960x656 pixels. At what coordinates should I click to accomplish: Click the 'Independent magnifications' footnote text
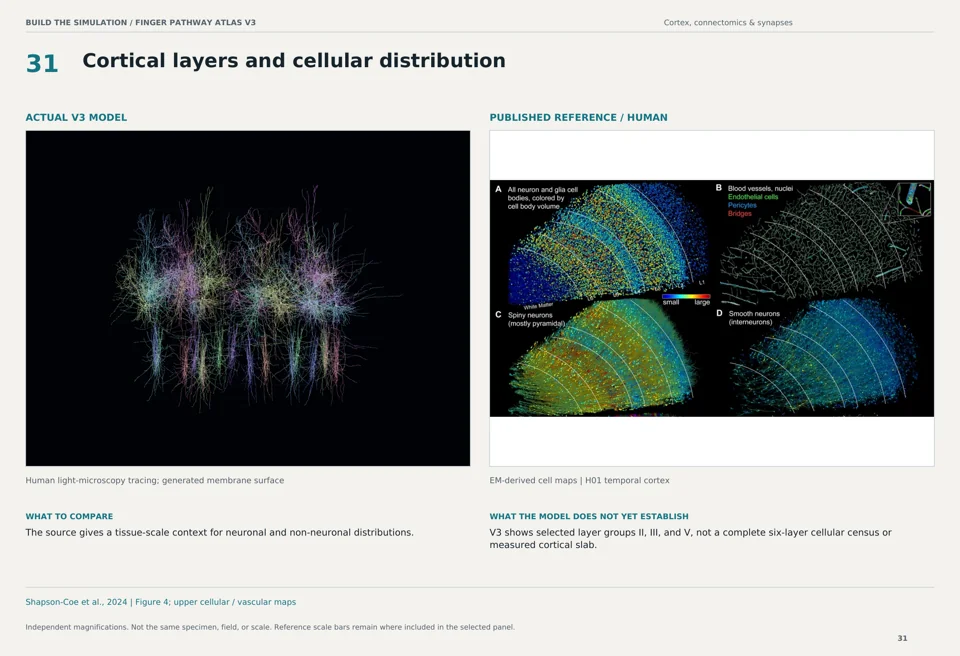pyautogui.click(x=270, y=627)
